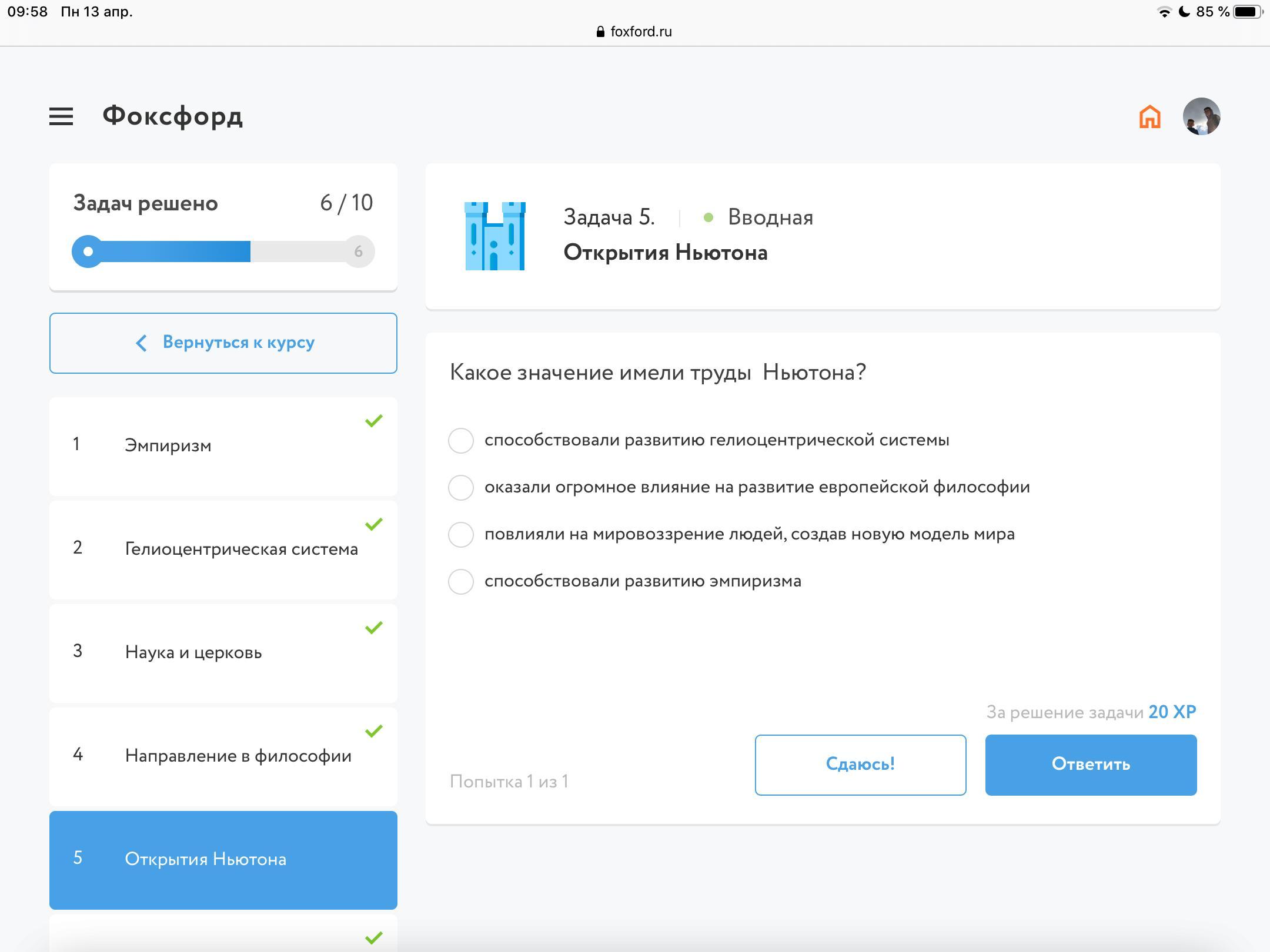Open task 2 Гелиоцентрическая система
The image size is (1270, 952).
(x=223, y=549)
